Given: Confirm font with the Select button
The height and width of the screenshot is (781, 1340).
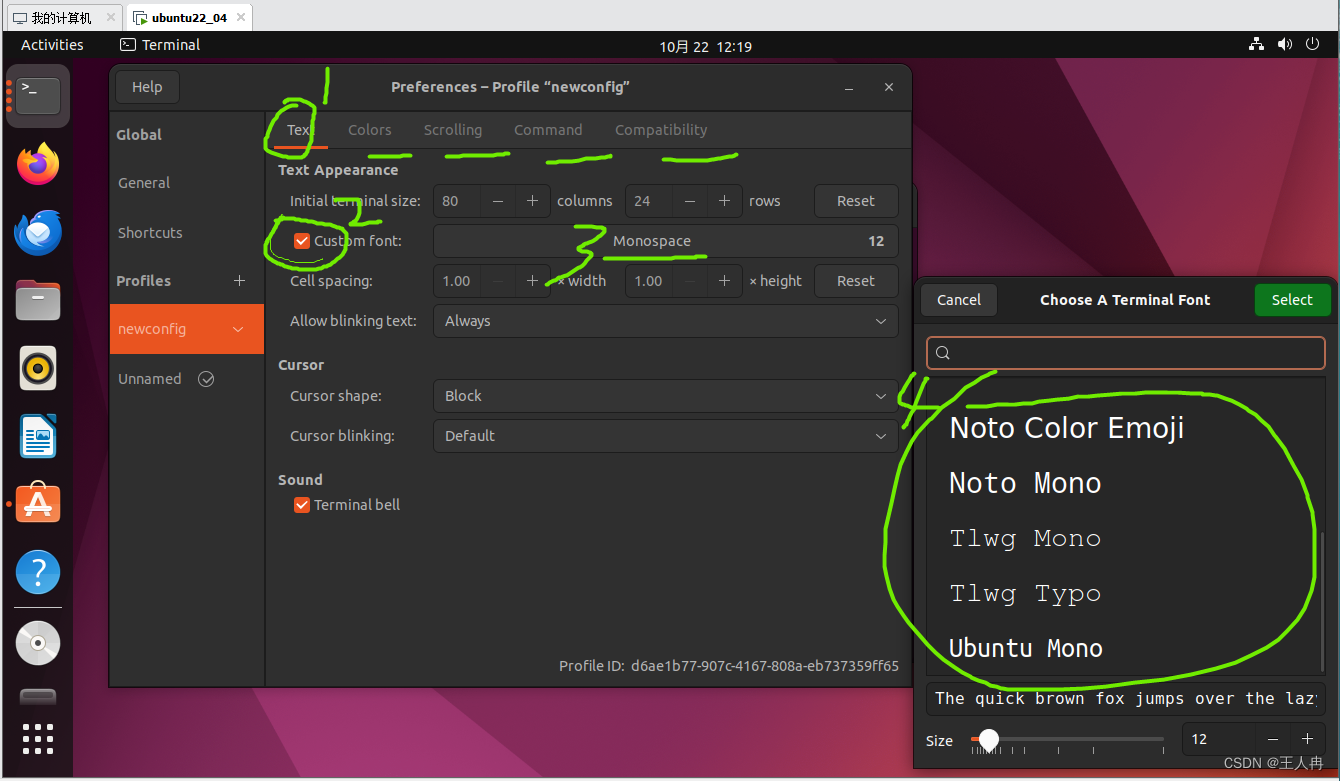Looking at the screenshot, I should click(x=1292, y=300).
